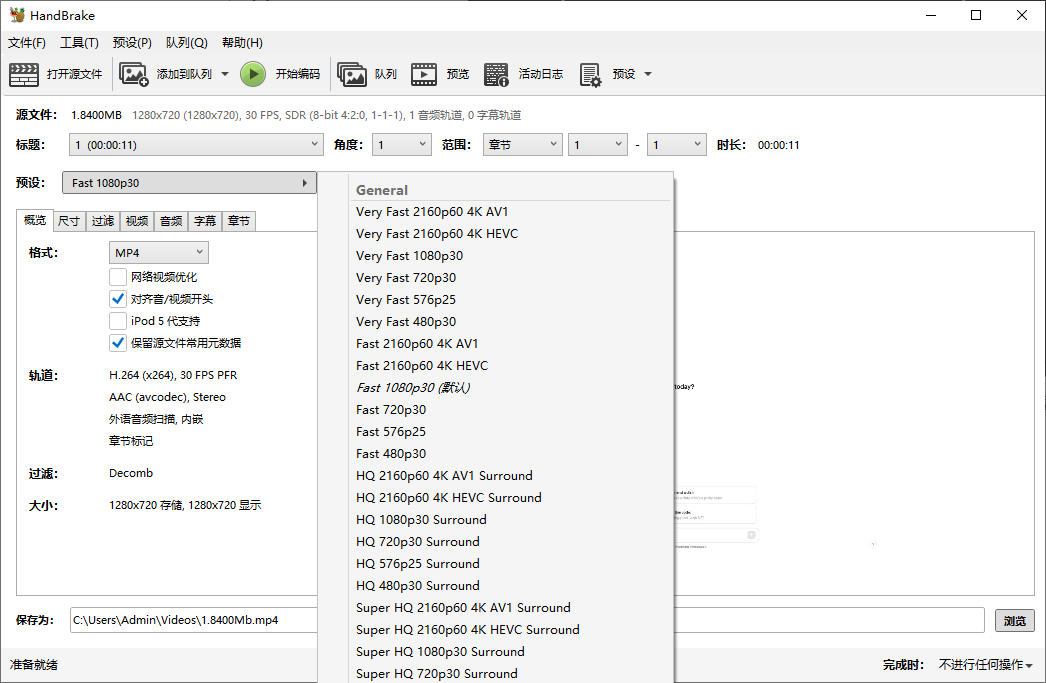Viewport: 1046px width, 683px height.
Task: Click the Queue stacked-images icon
Action: click(x=352, y=74)
